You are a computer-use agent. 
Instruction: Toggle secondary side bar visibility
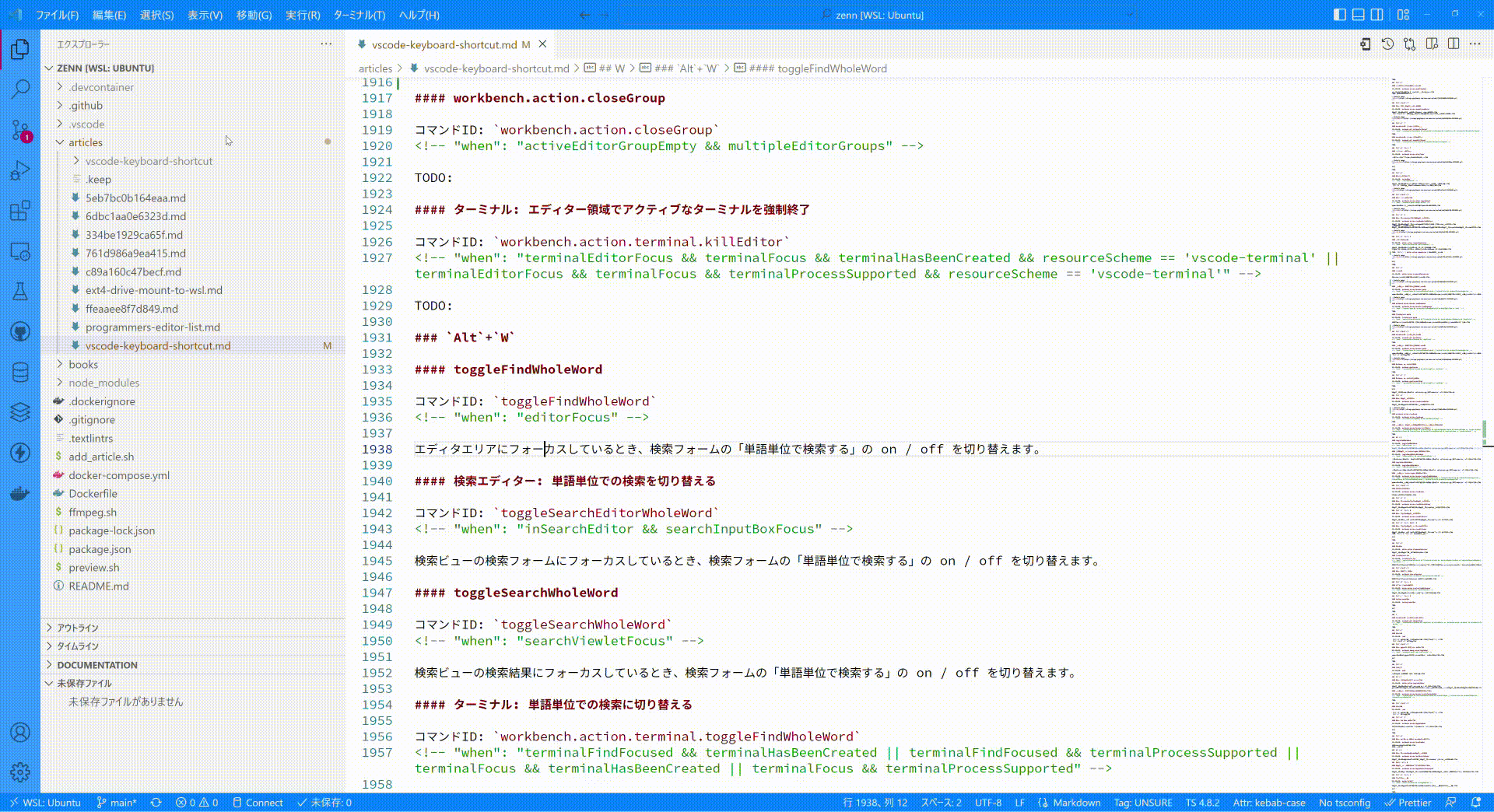[x=1377, y=14]
